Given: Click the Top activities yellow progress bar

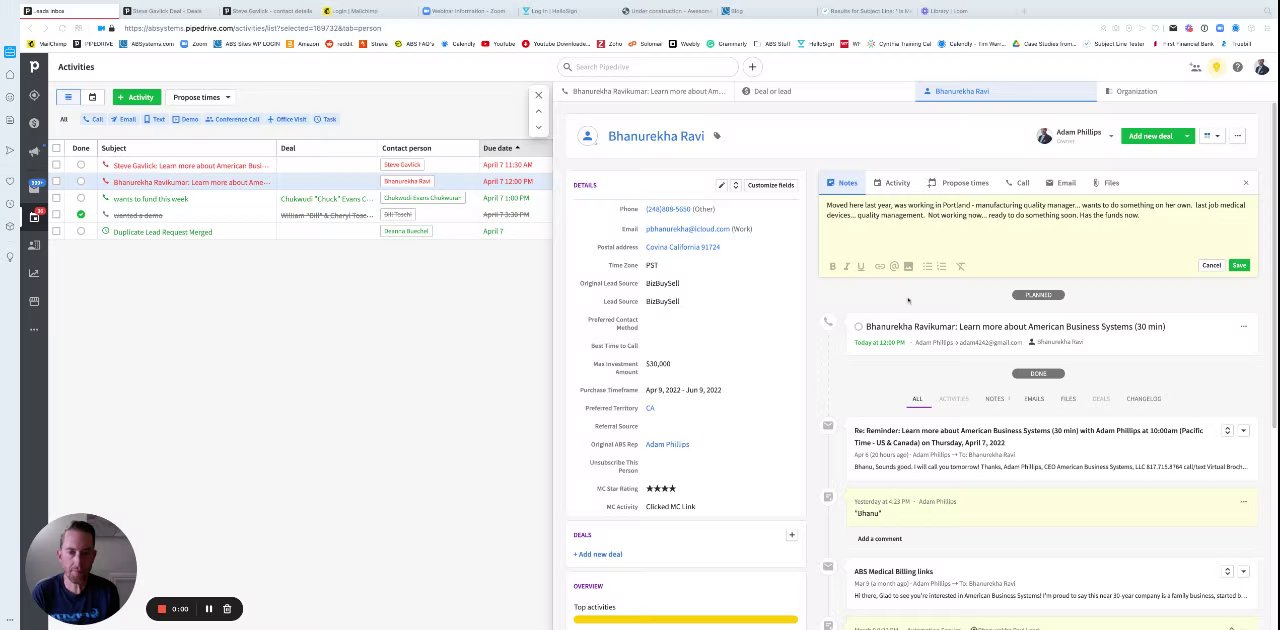Looking at the screenshot, I should click(686, 621).
